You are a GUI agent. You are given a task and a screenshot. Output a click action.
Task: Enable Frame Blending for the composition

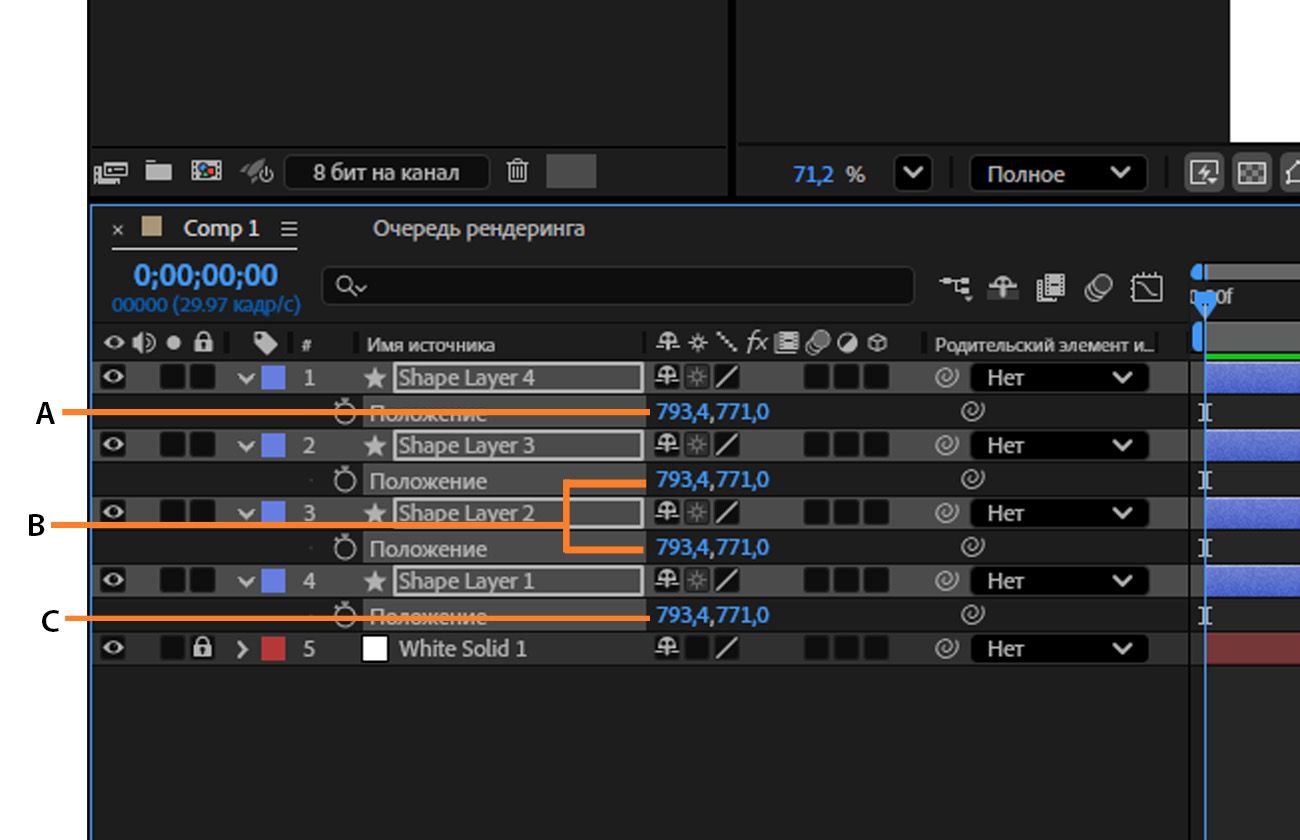click(x=1050, y=288)
